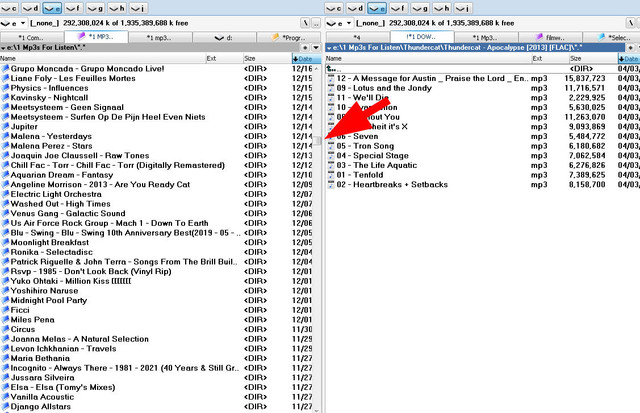Sort left panel by Name column
640x413 pixels.
[x=103, y=59]
